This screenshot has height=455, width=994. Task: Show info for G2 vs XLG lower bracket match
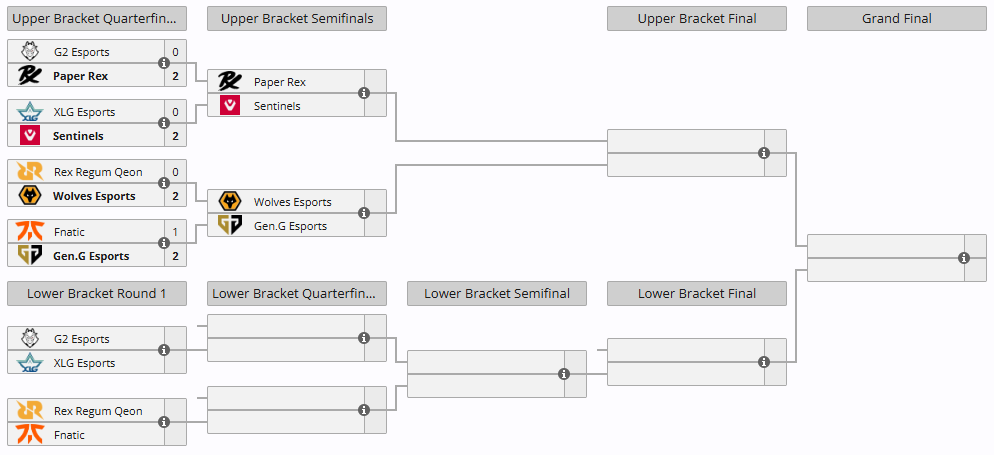coord(164,350)
